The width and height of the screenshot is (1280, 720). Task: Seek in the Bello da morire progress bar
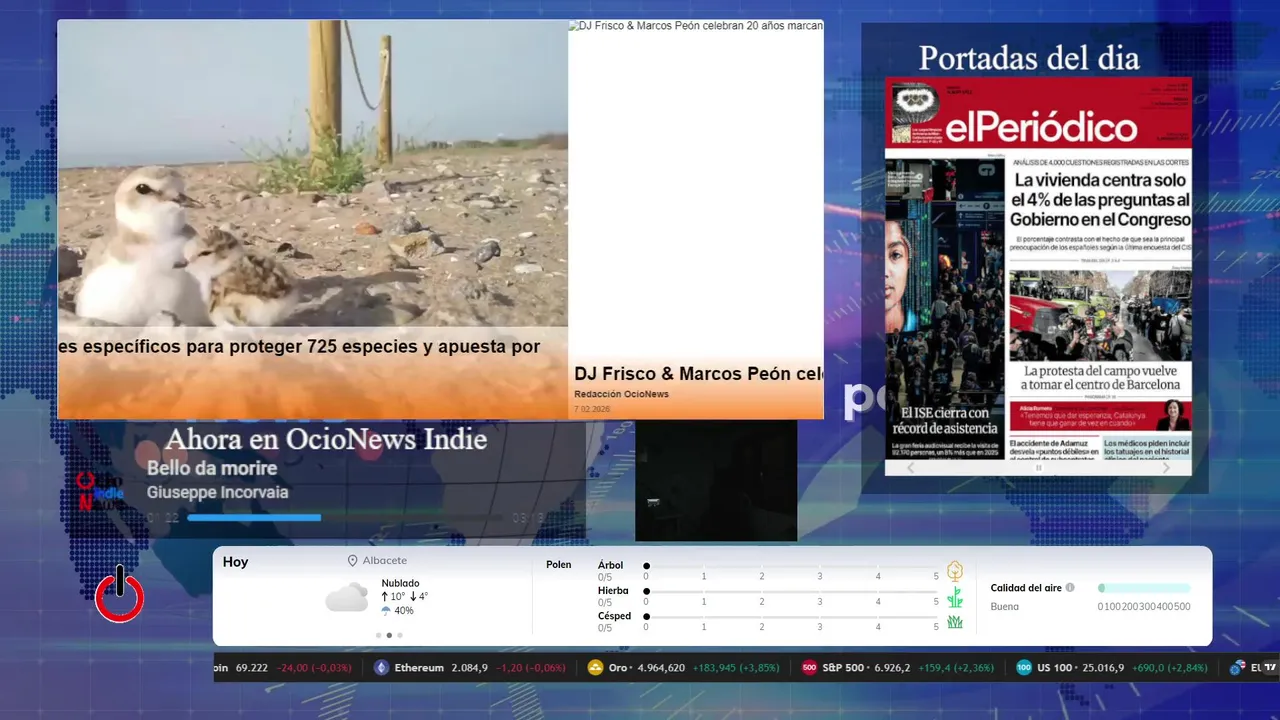pyautogui.click(x=345, y=517)
